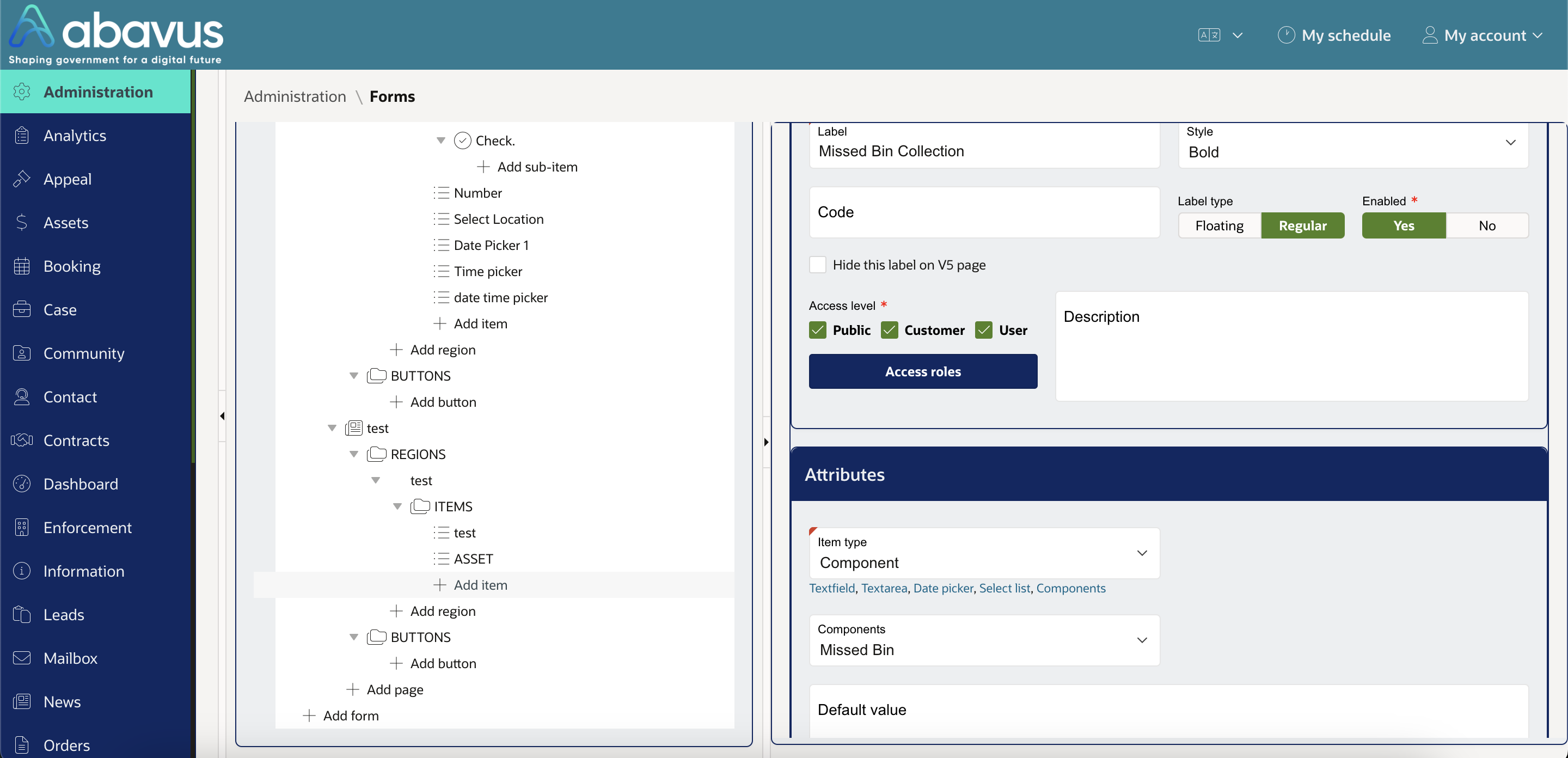Click the News newspaper icon
Viewport: 1568px width, 758px height.
pyautogui.click(x=22, y=701)
